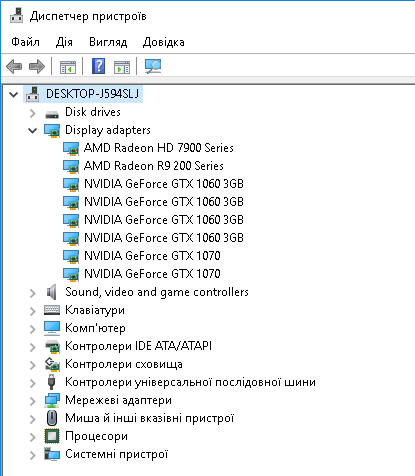Expand the Disk drives node

point(33,113)
